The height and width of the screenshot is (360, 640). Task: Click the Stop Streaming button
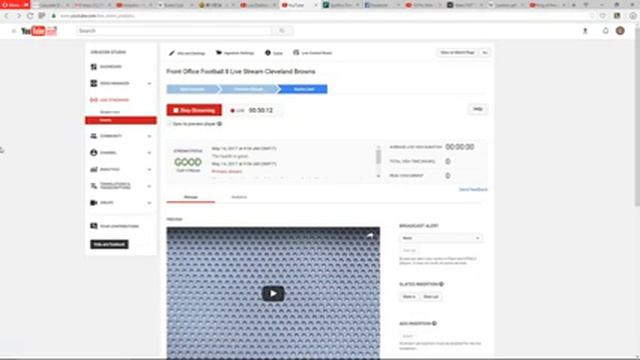[194, 110]
